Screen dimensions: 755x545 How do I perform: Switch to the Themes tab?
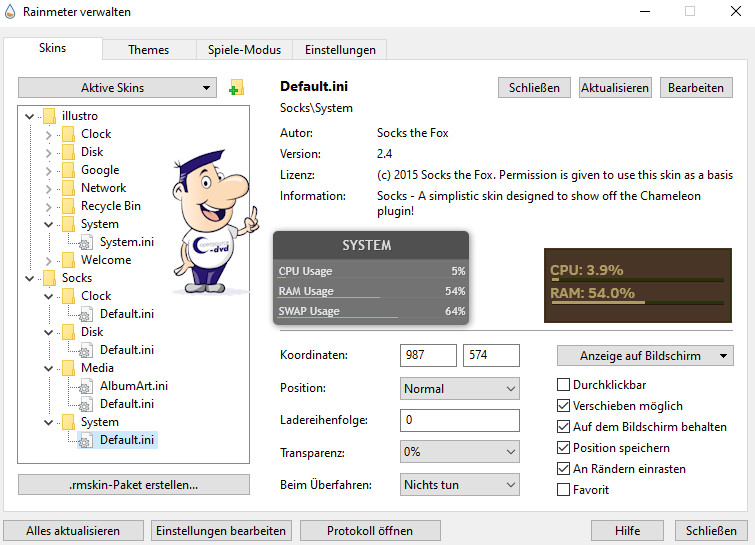click(x=148, y=50)
